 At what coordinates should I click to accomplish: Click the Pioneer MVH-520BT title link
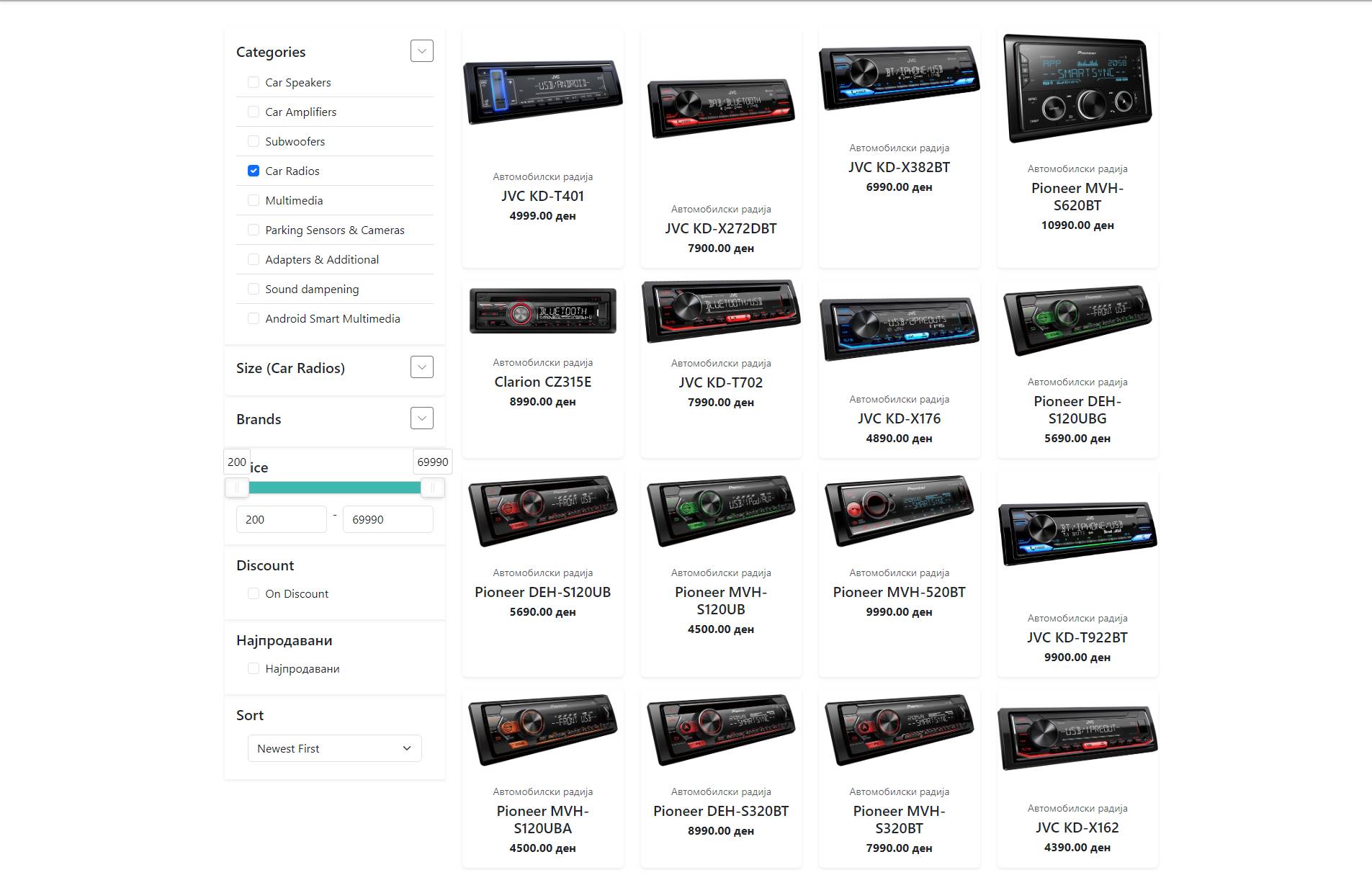pos(900,592)
